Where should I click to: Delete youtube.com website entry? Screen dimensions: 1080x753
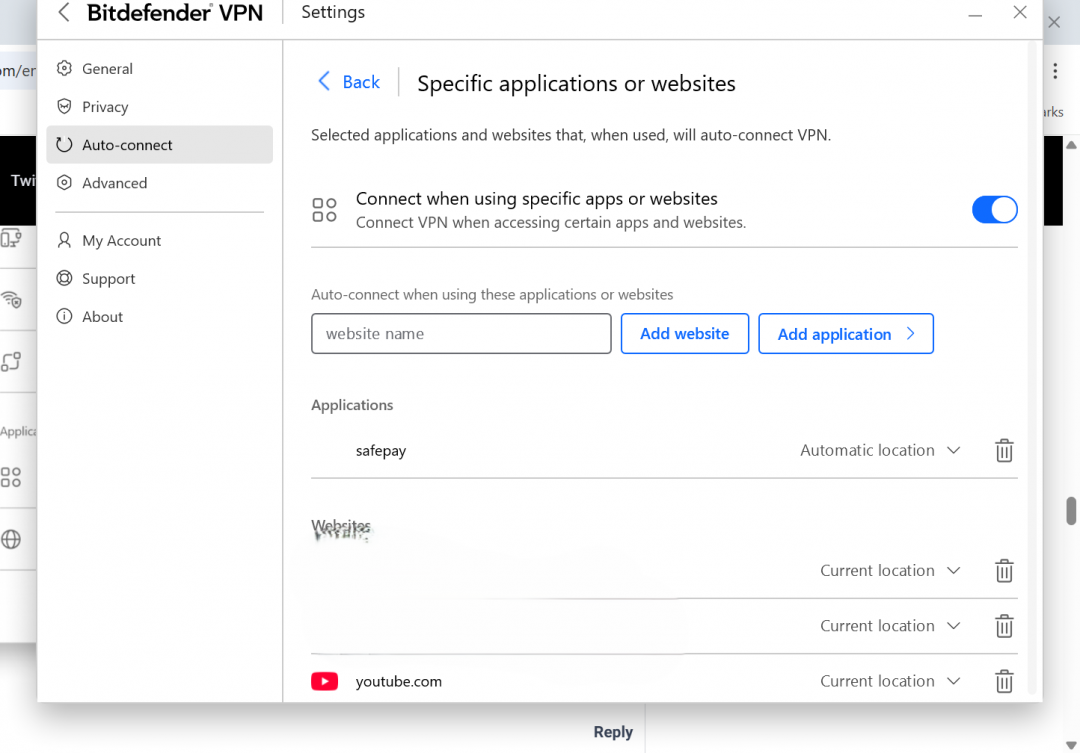(x=1004, y=681)
